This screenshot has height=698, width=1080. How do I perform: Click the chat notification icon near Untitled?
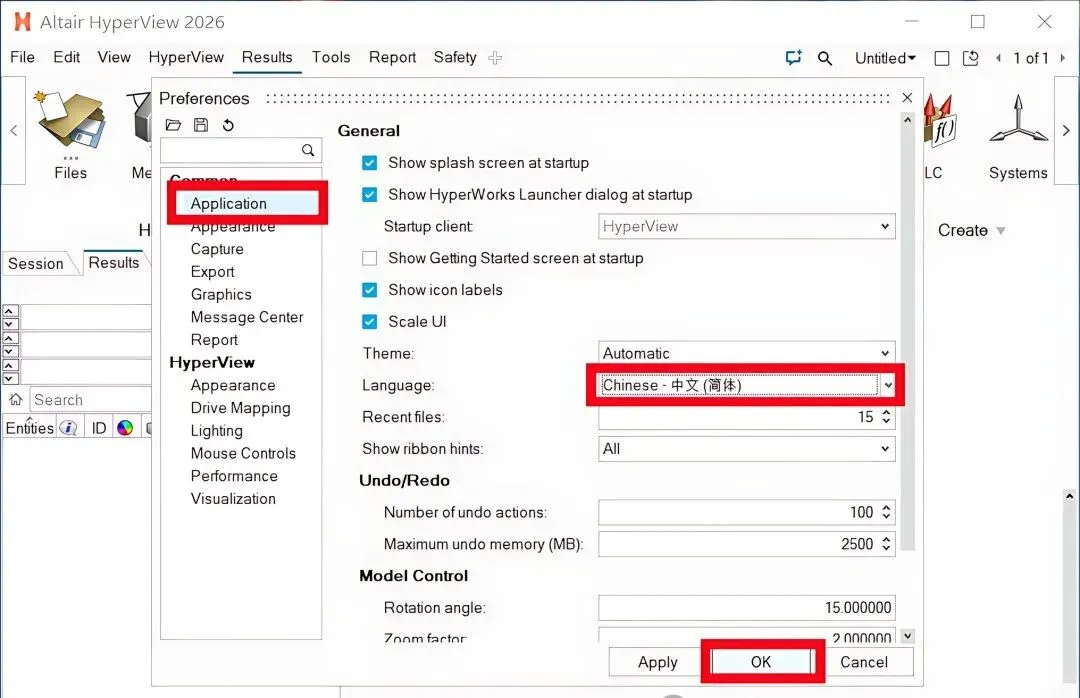793,58
